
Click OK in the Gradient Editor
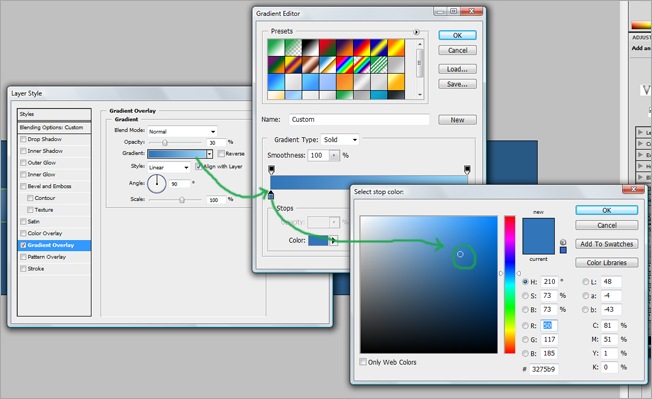[457, 35]
